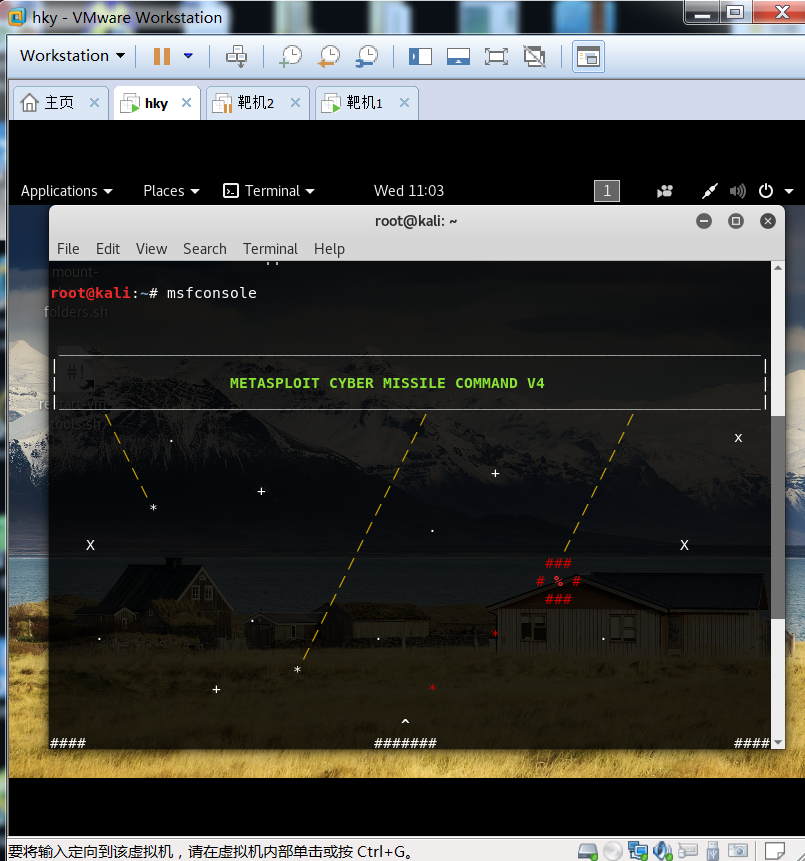Click the printer status icon
The width and height of the screenshot is (805, 861).
687,851
